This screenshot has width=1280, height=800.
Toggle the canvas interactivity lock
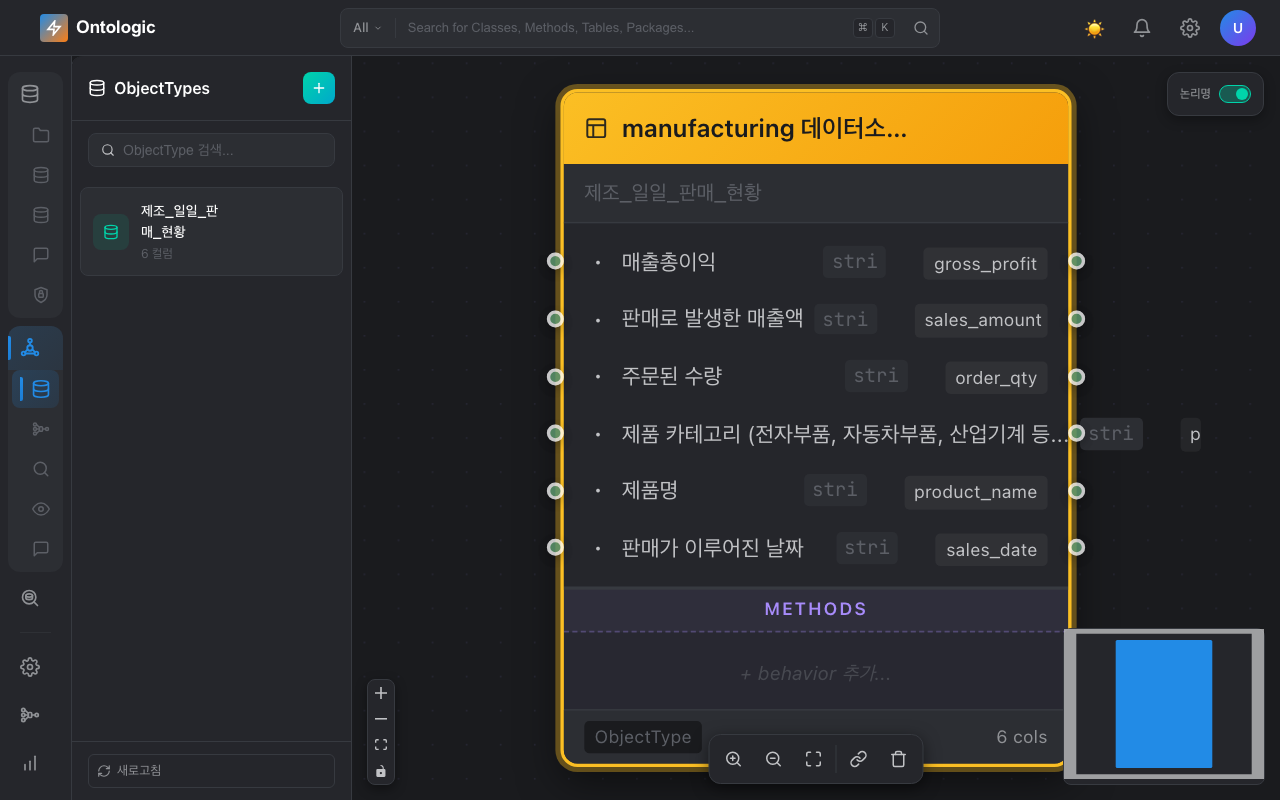381,771
